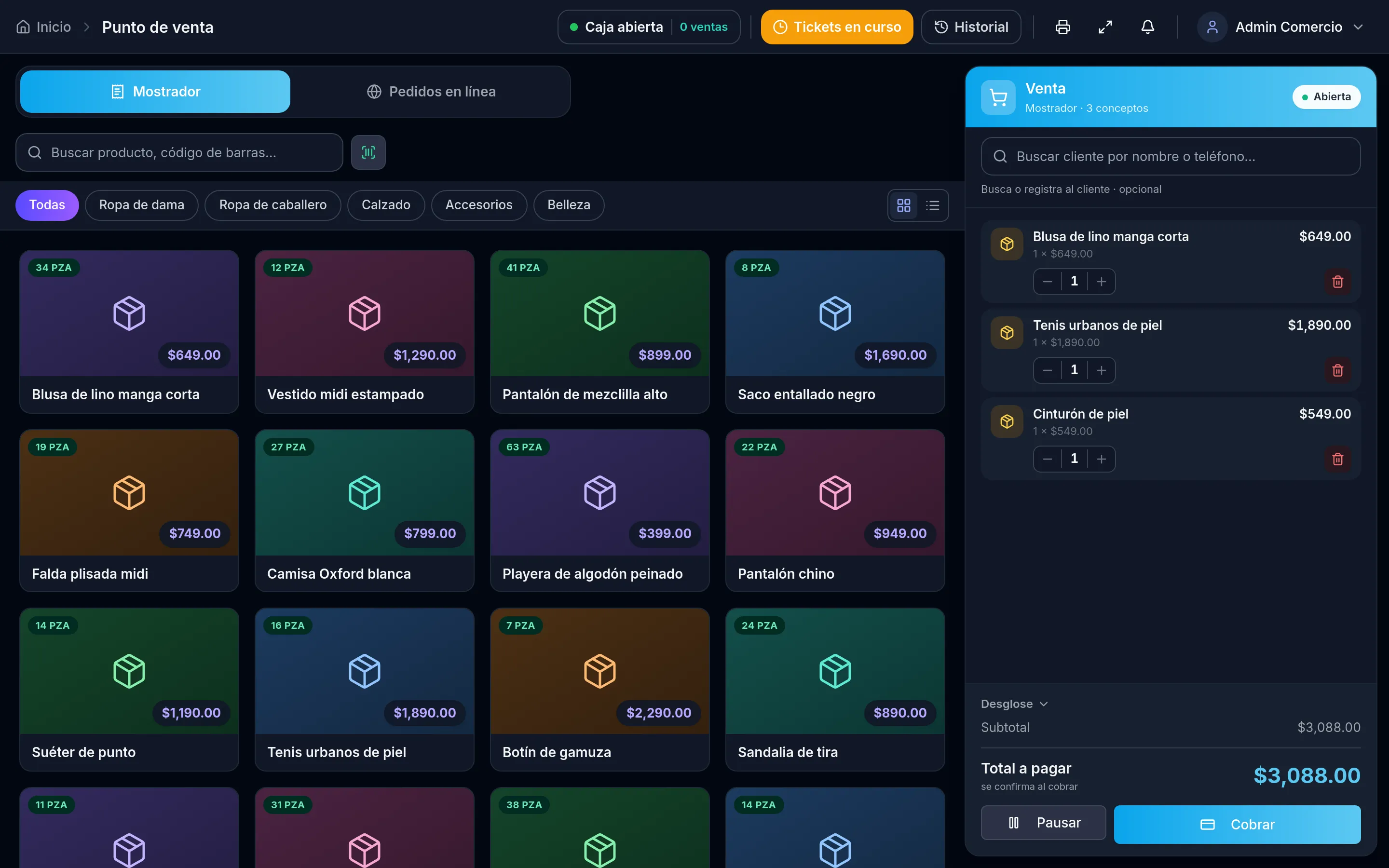Show Calzado category
This screenshot has height=868, width=1389.
coord(386,205)
